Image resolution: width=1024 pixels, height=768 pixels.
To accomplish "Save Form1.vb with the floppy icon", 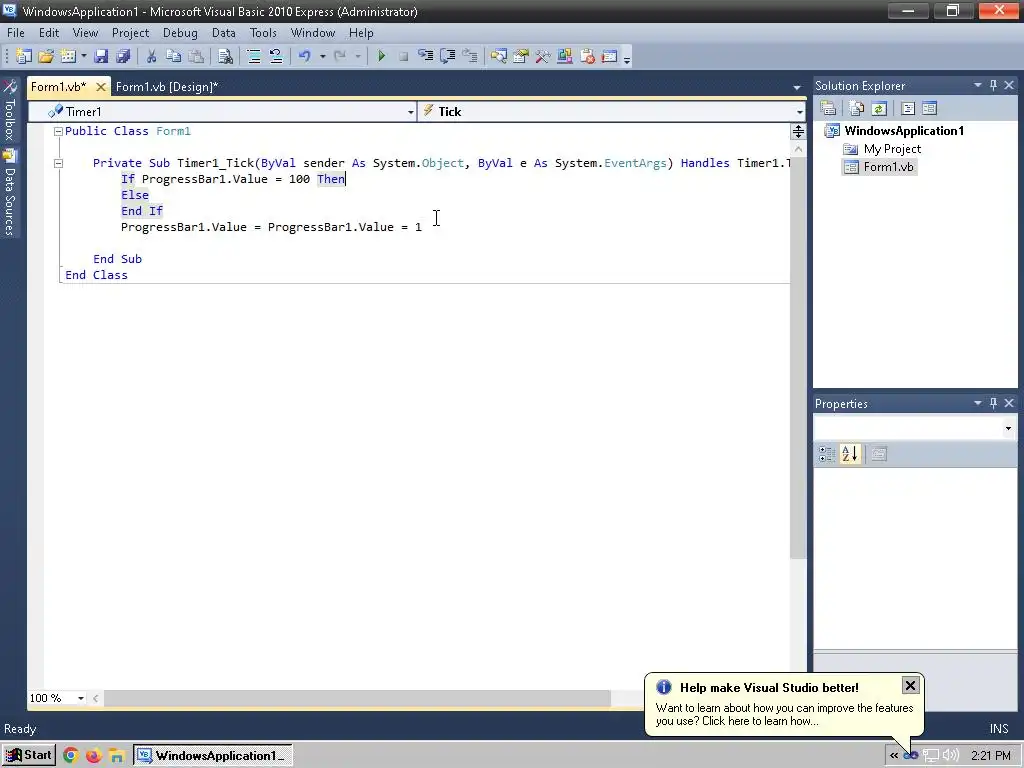I will click(101, 57).
